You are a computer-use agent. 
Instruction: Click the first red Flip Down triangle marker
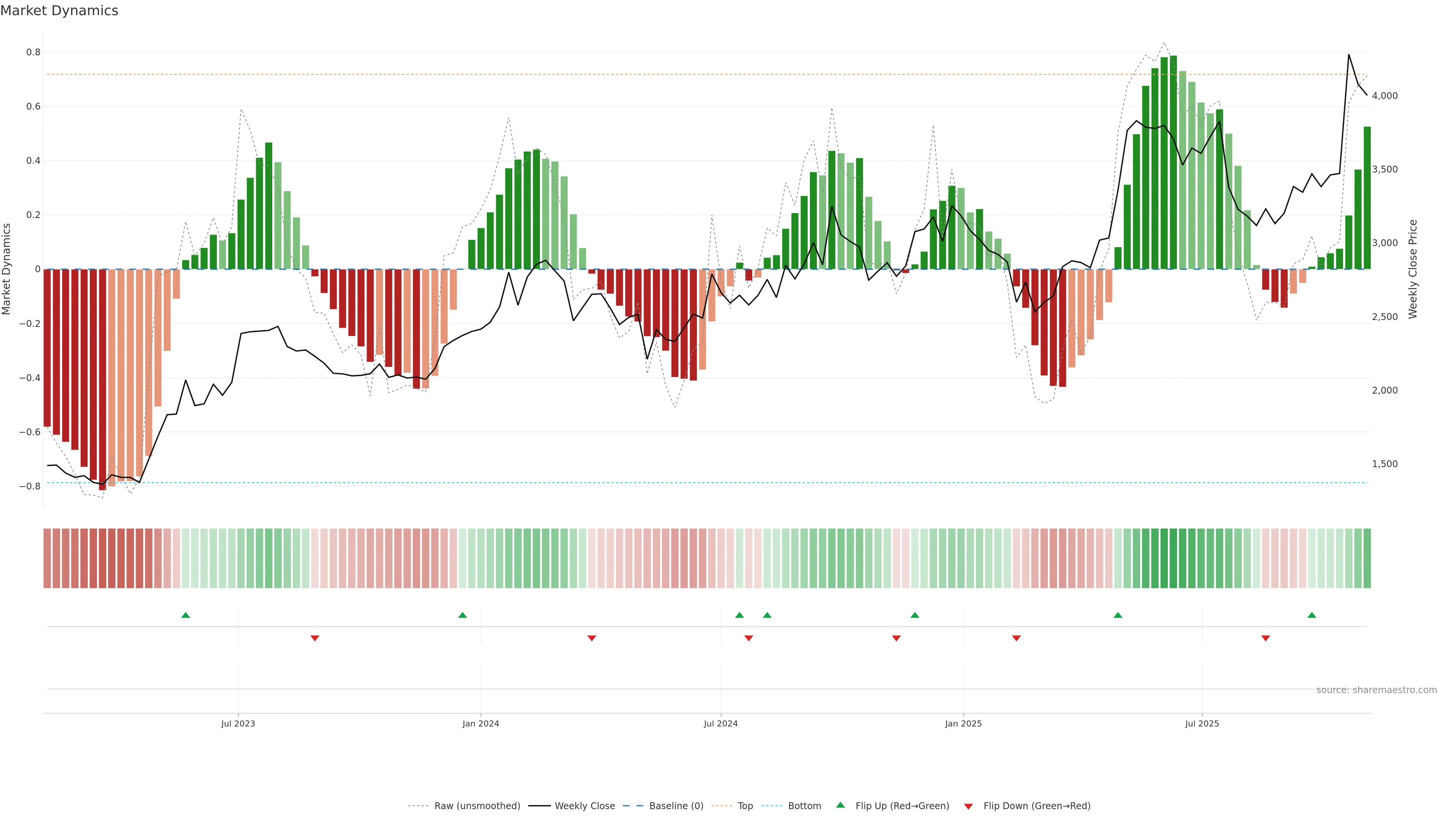click(315, 638)
